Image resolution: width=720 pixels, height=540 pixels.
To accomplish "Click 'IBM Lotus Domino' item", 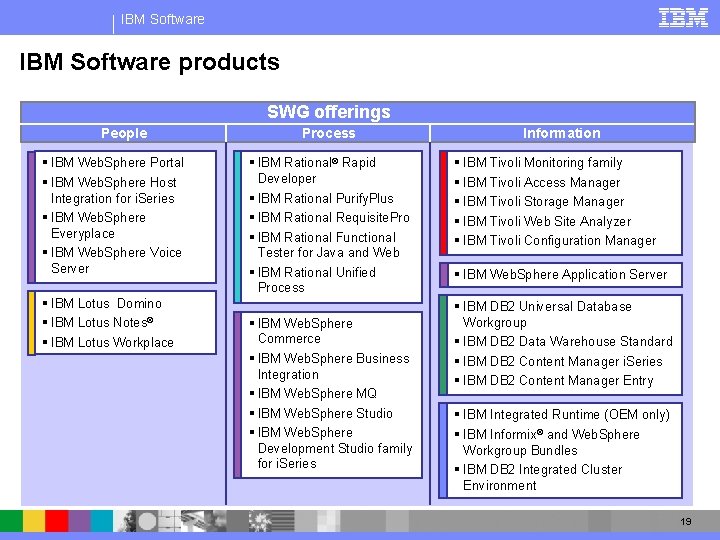I will 106,304.
